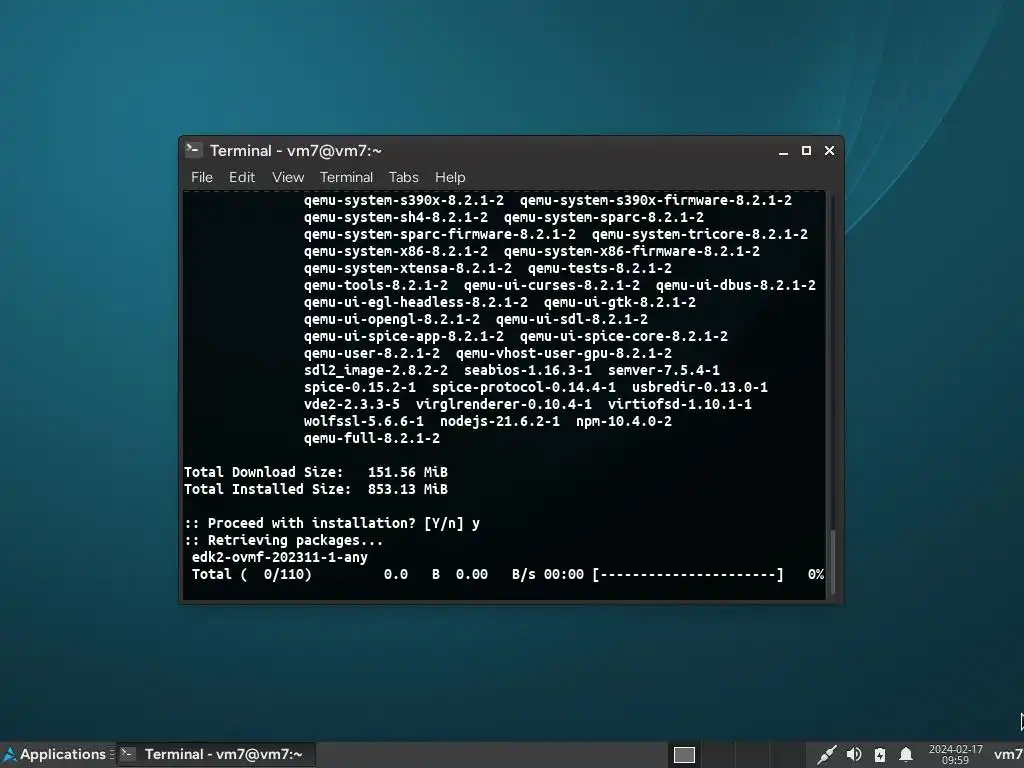Click the 'nodejs-21.6.2-1' package name
The image size is (1024, 768).
(x=500, y=421)
